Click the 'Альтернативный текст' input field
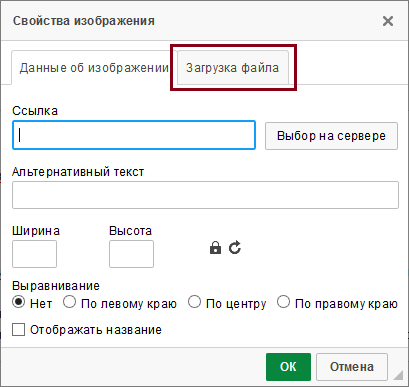 tap(205, 195)
